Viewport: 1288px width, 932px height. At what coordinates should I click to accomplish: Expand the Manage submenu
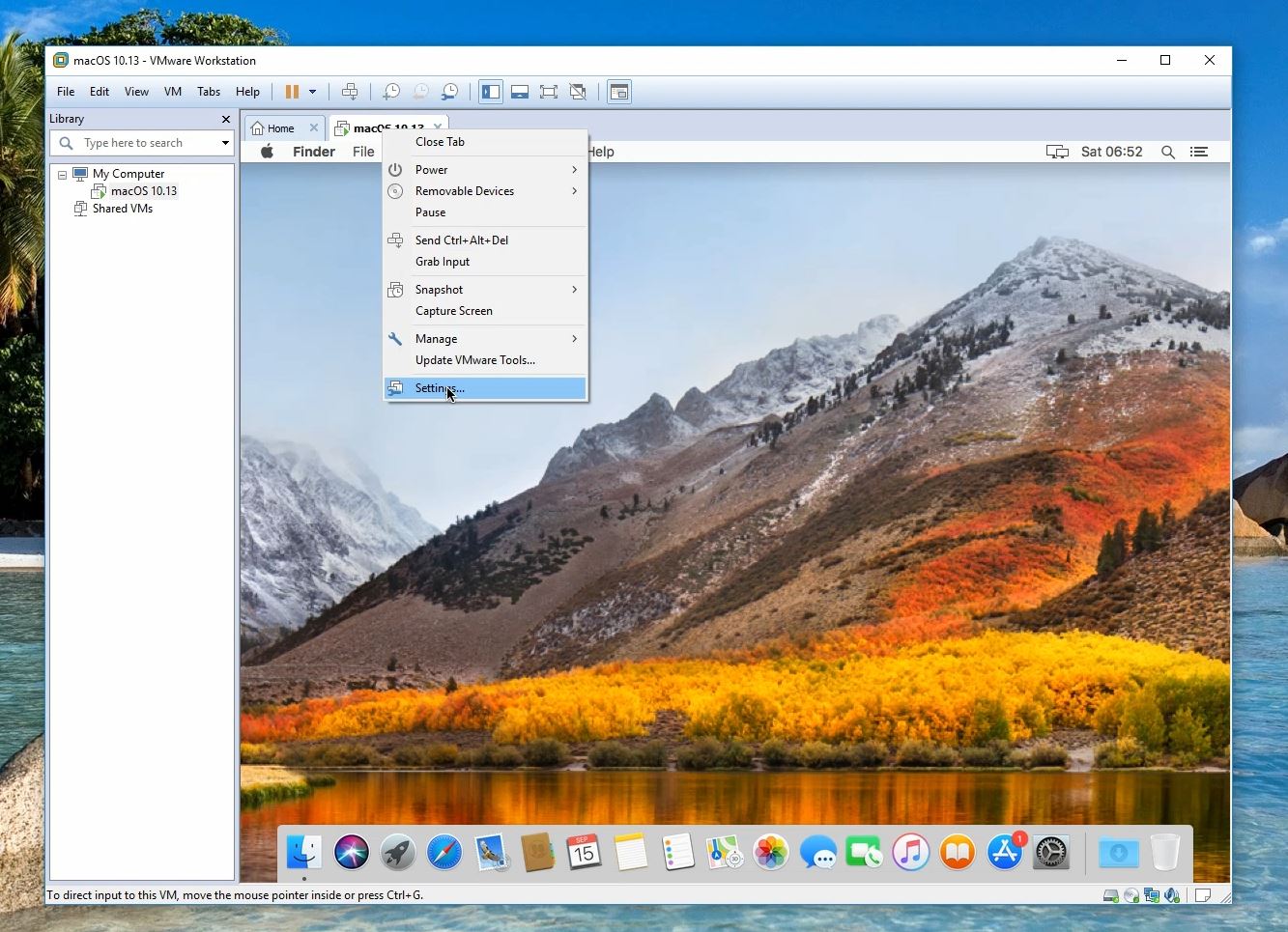click(x=485, y=339)
